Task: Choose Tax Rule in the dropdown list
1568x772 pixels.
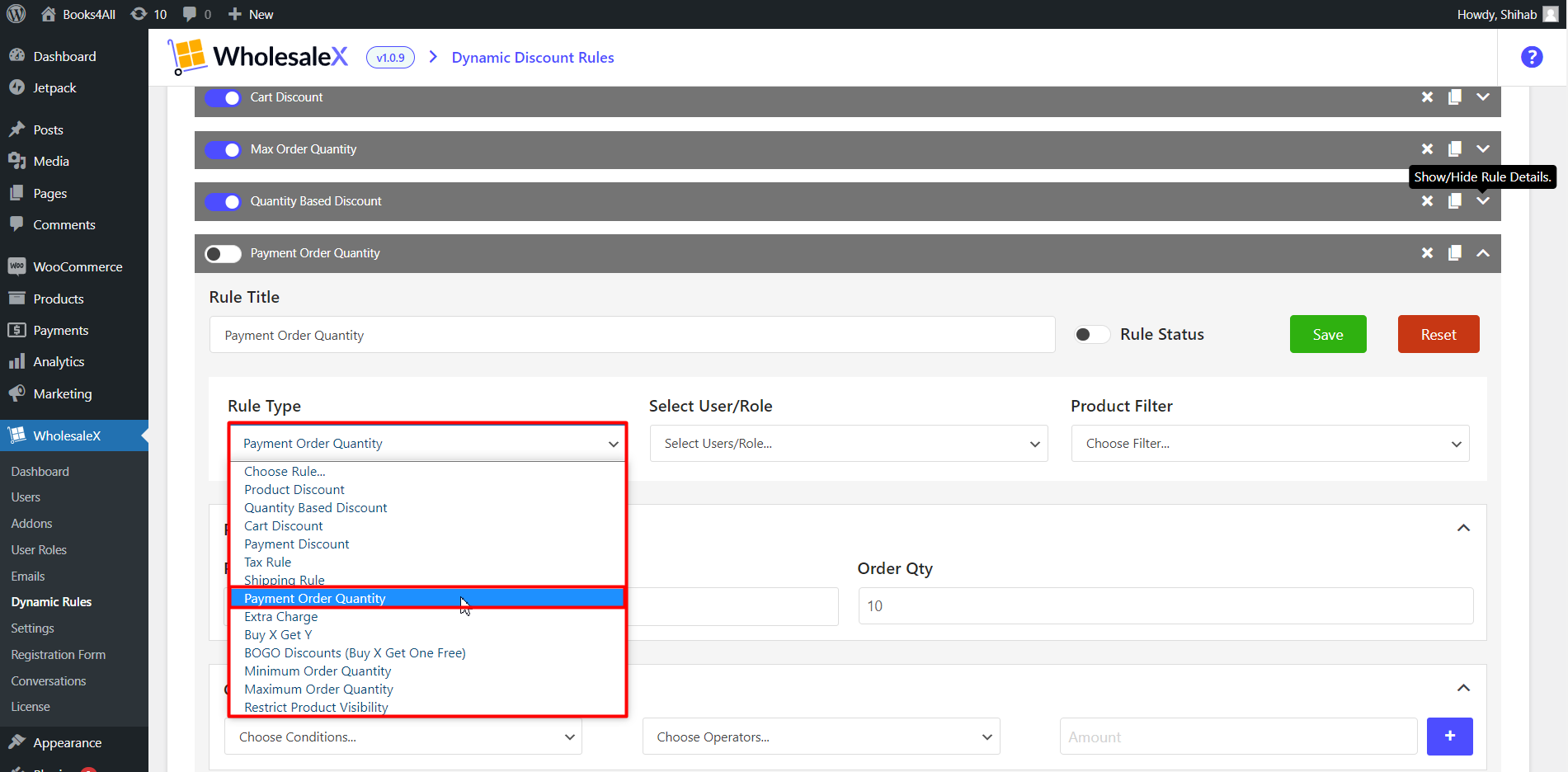Action: pyautogui.click(x=427, y=563)
